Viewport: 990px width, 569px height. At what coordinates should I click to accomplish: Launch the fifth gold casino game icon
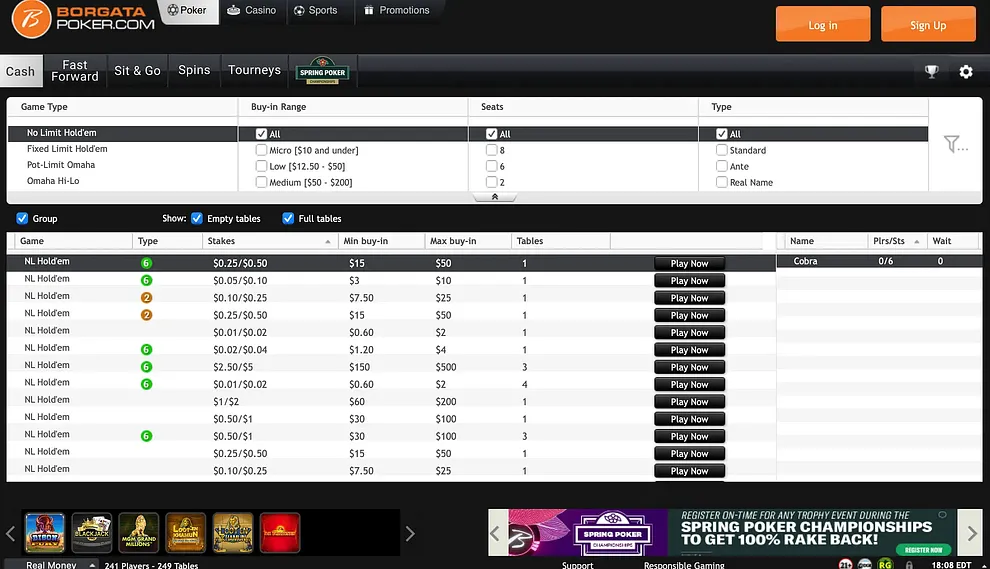pos(232,532)
